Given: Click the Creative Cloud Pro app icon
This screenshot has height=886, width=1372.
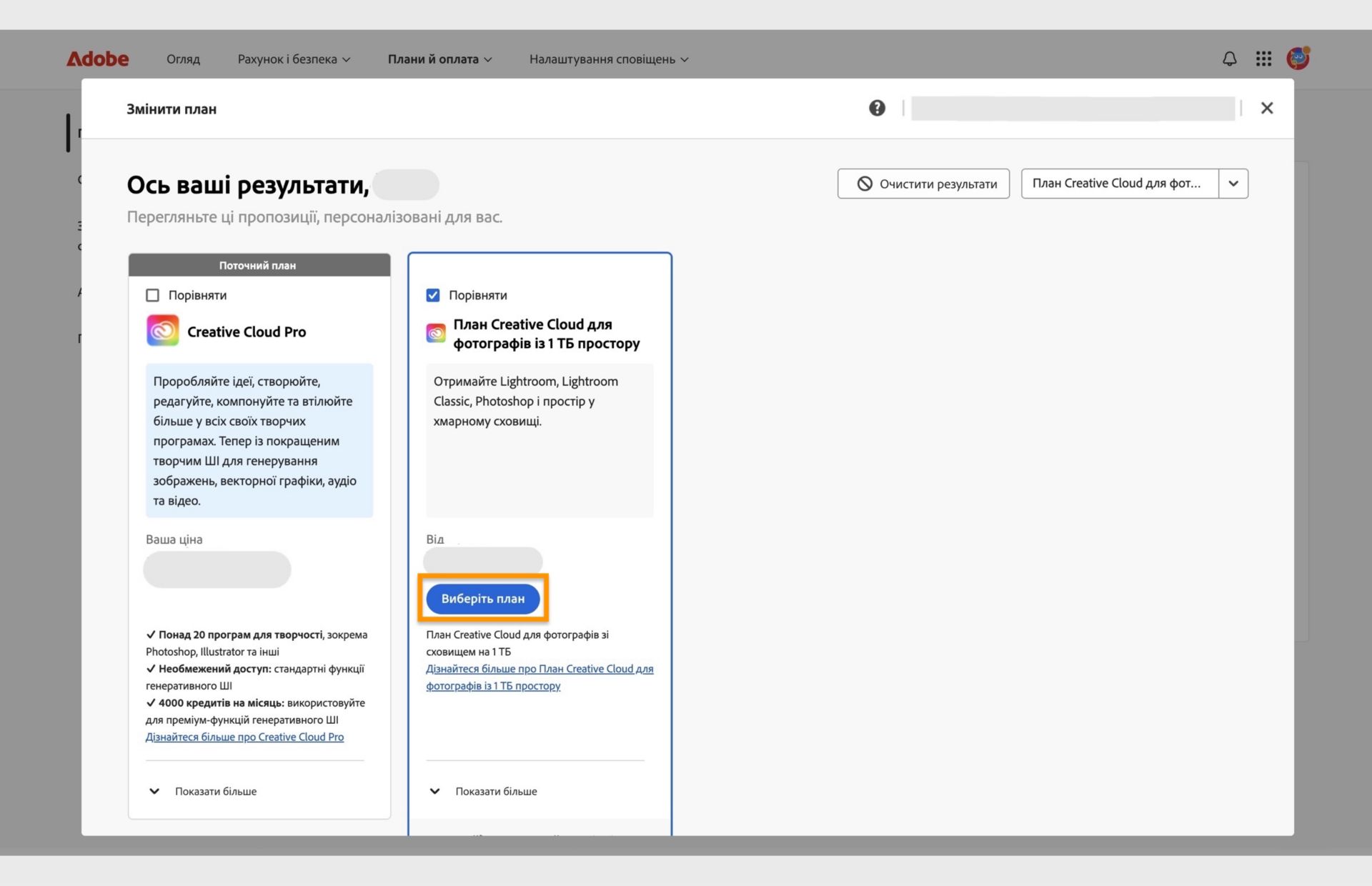Looking at the screenshot, I should 163,331.
